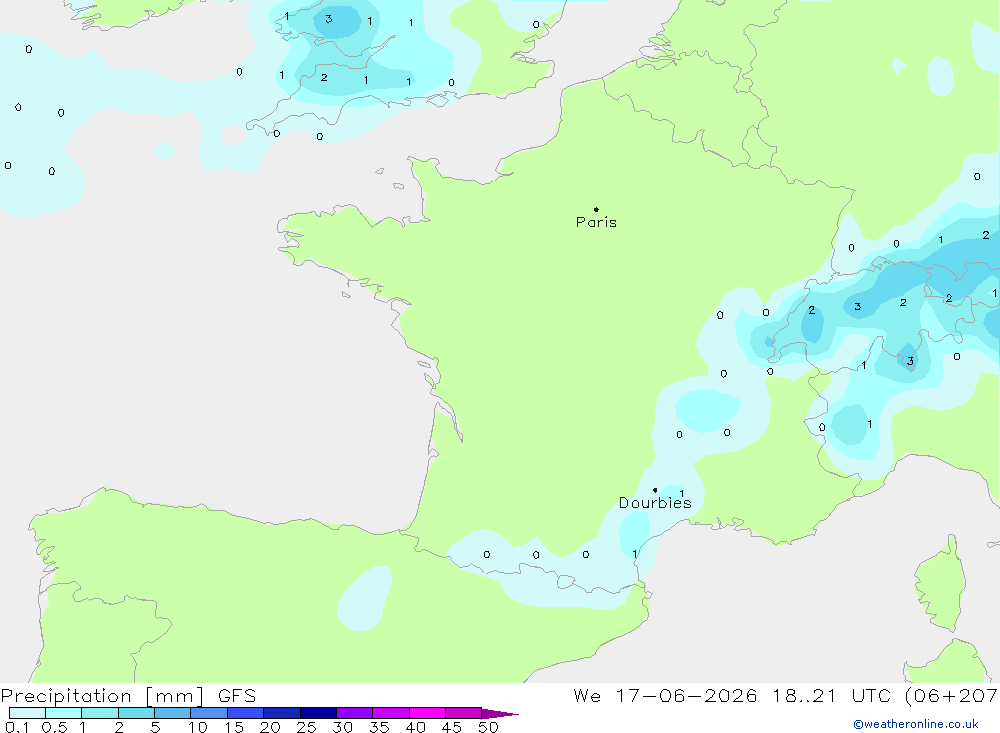Click the date text '17-06-2026'
Viewport: 1000px width, 733px height.
pyautogui.click(x=686, y=696)
